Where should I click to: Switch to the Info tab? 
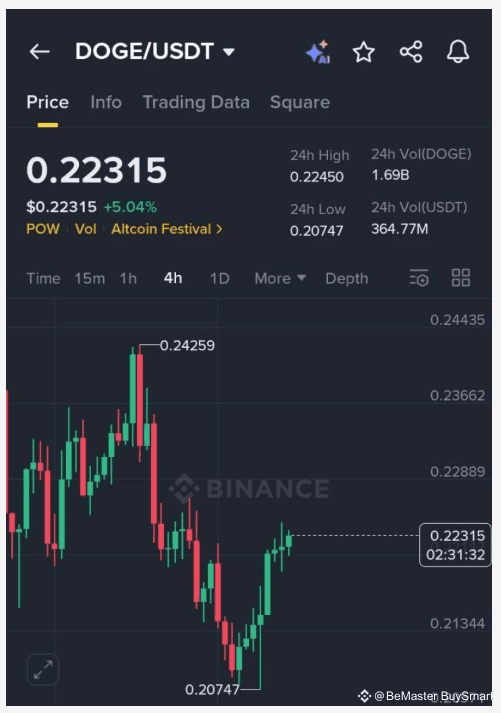(x=106, y=102)
